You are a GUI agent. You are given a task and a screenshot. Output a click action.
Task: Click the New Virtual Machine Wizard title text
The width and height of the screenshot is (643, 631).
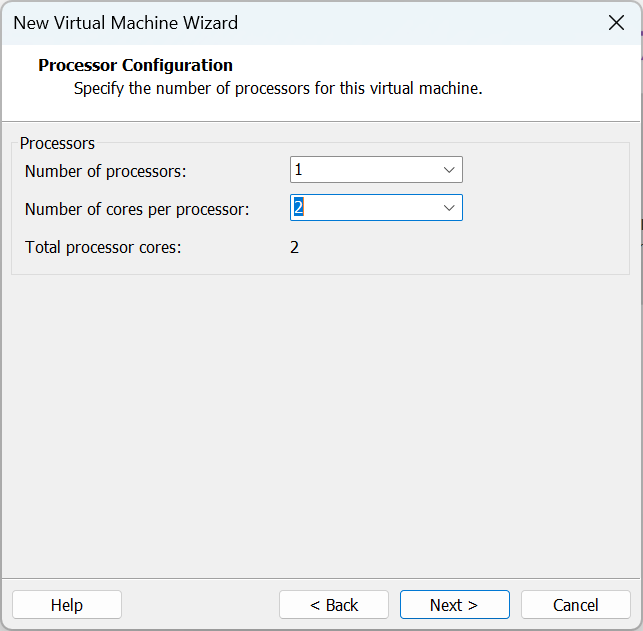pyautogui.click(x=125, y=23)
